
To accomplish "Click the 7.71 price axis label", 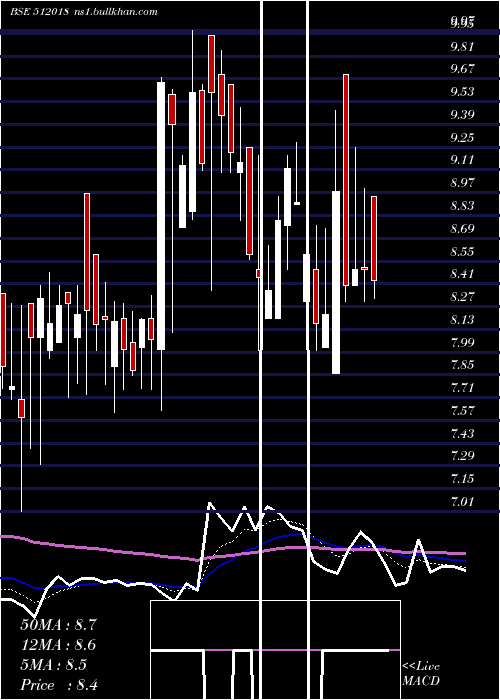I will tap(462, 388).
